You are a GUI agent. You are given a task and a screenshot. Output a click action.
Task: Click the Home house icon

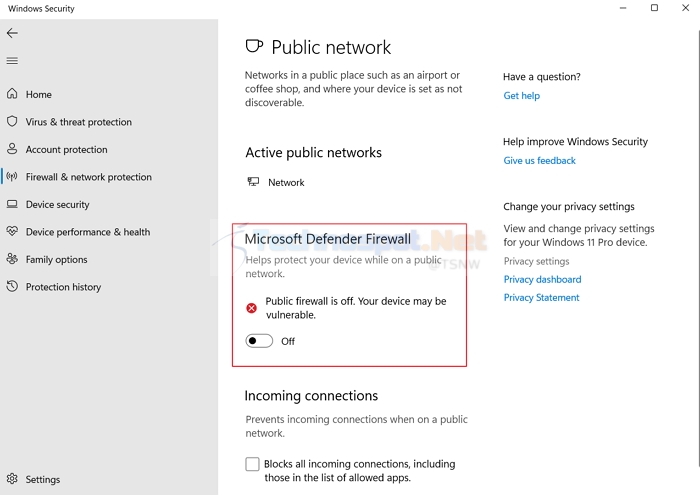tap(12, 94)
